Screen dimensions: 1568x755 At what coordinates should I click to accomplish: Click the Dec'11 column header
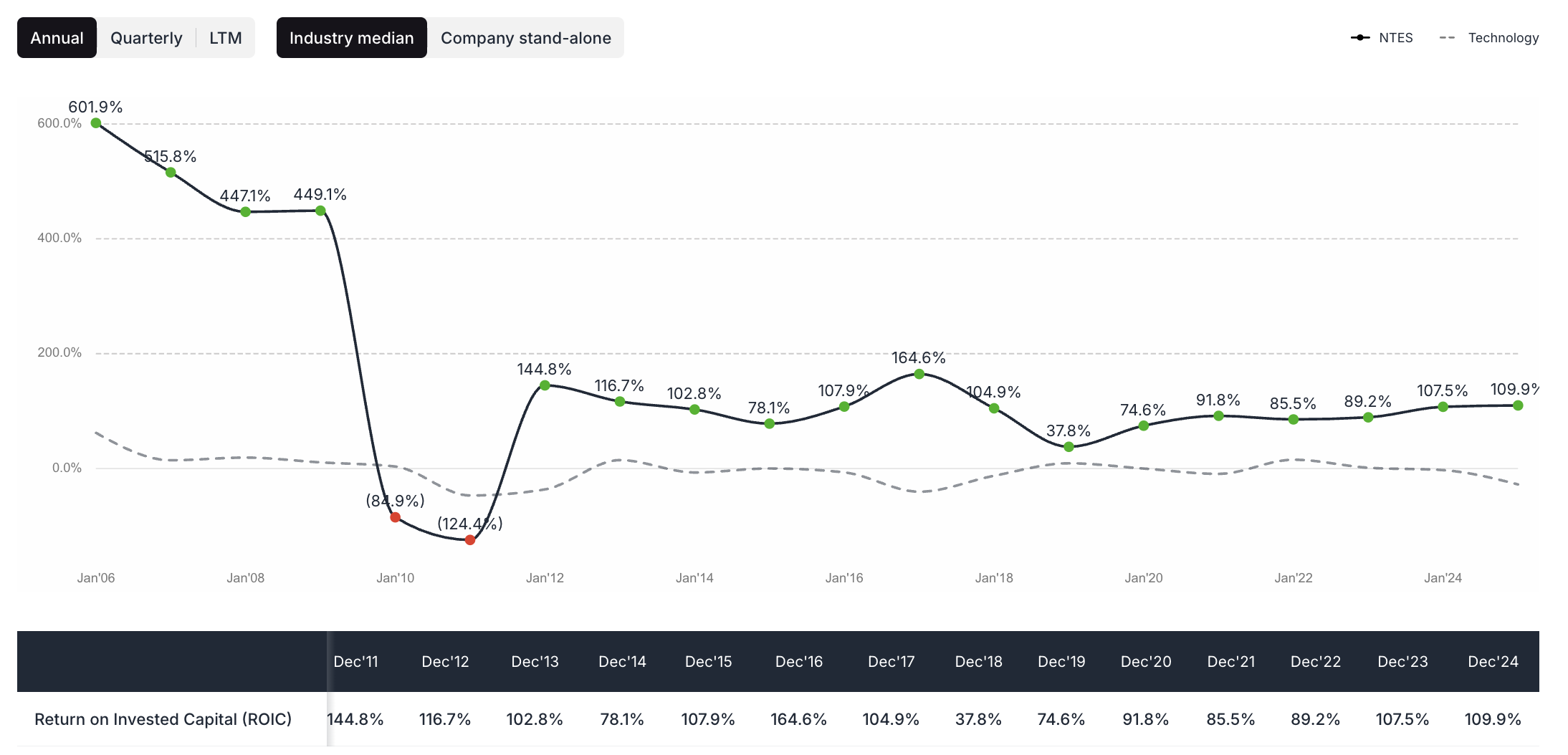pos(357,661)
